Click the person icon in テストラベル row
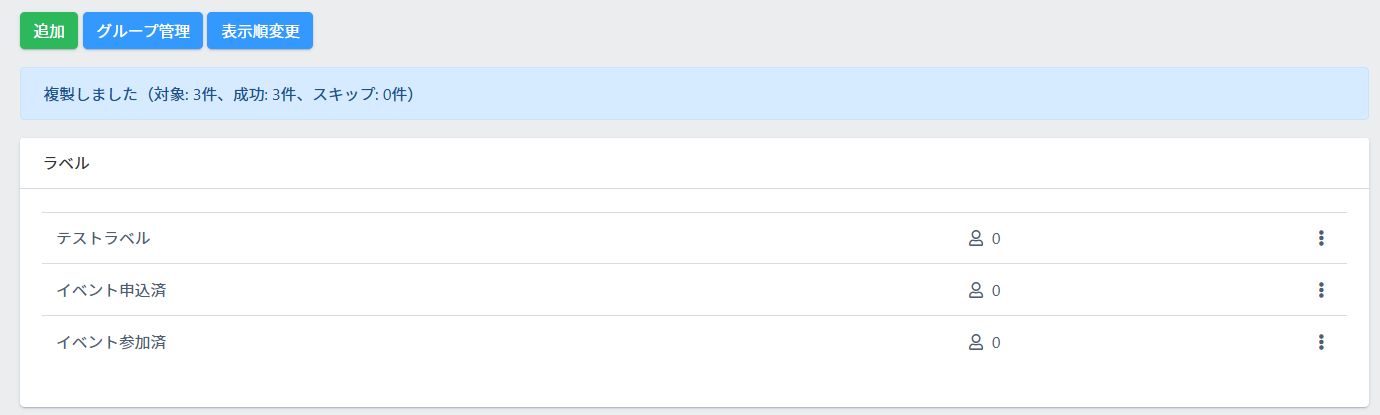This screenshot has width=1380, height=415. [x=976, y=238]
